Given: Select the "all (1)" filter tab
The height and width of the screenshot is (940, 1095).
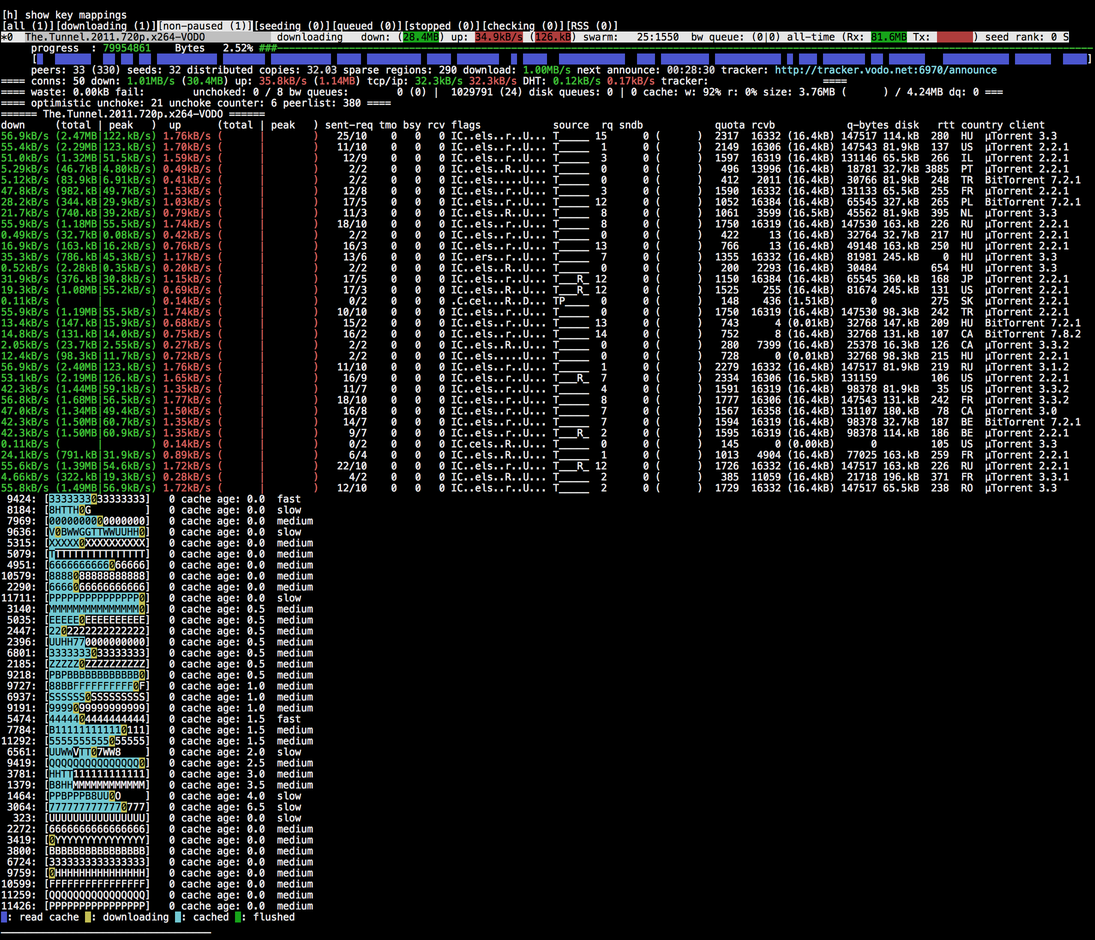Looking at the screenshot, I should pos(27,26).
